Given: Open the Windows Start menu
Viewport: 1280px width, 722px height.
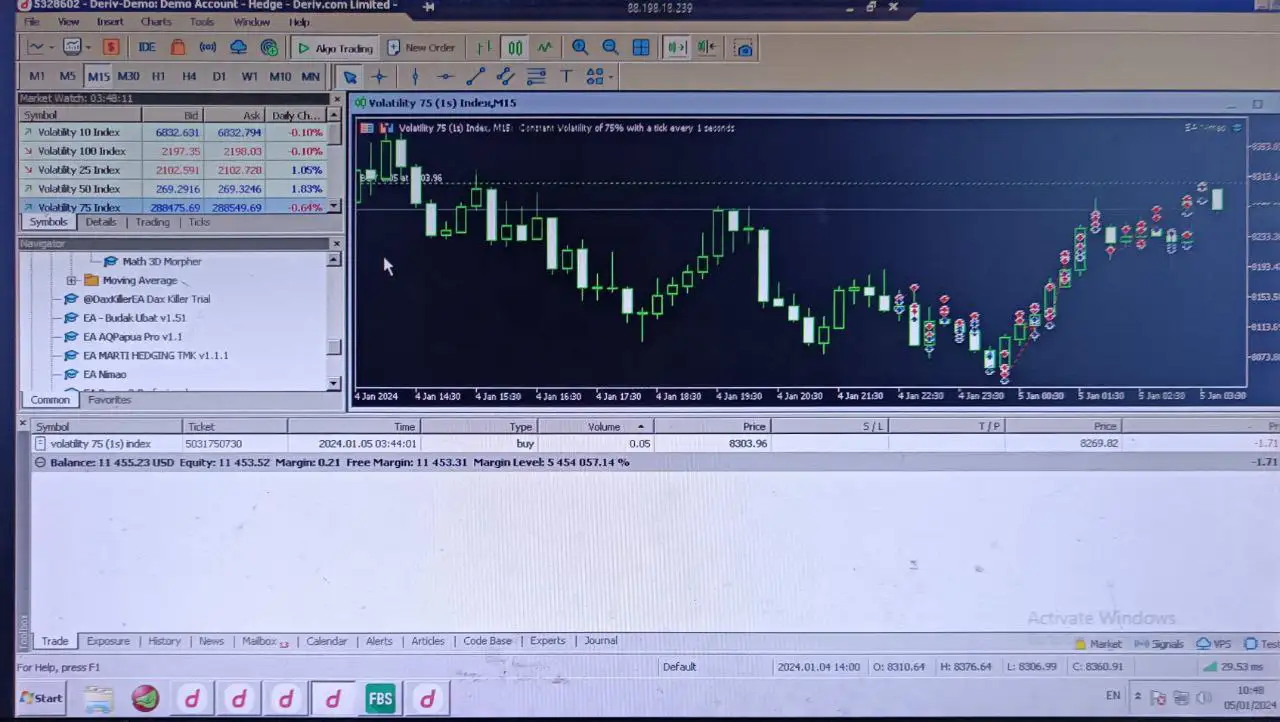Looking at the screenshot, I should coord(41,698).
